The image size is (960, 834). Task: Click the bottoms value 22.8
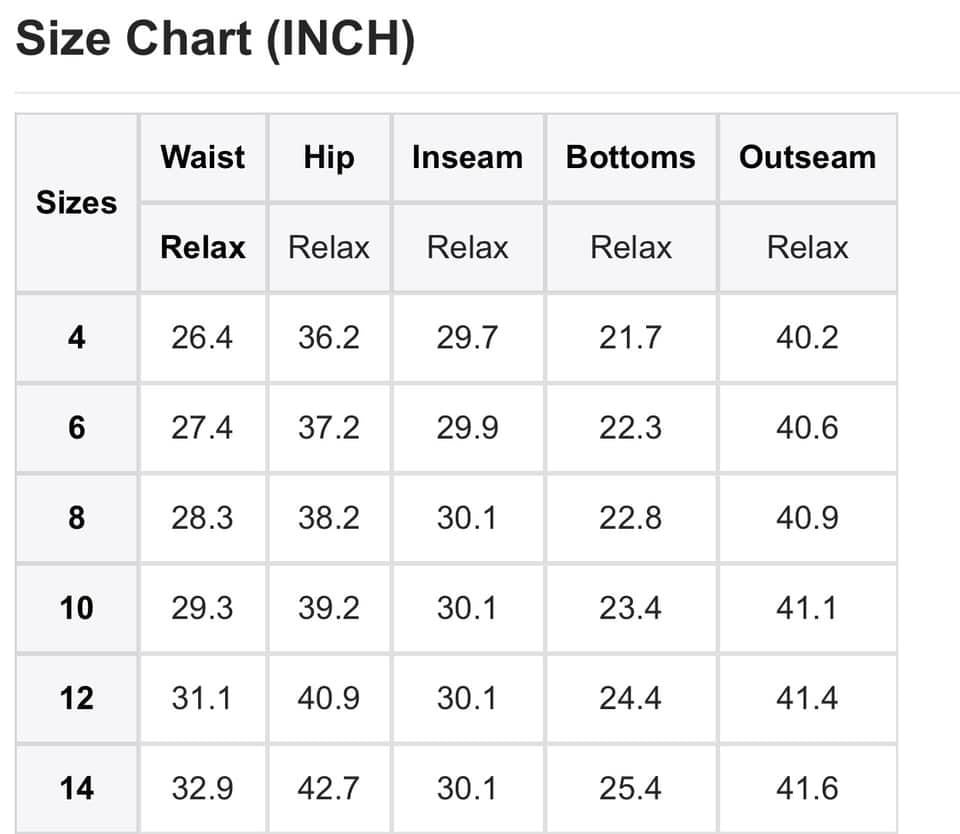631,517
